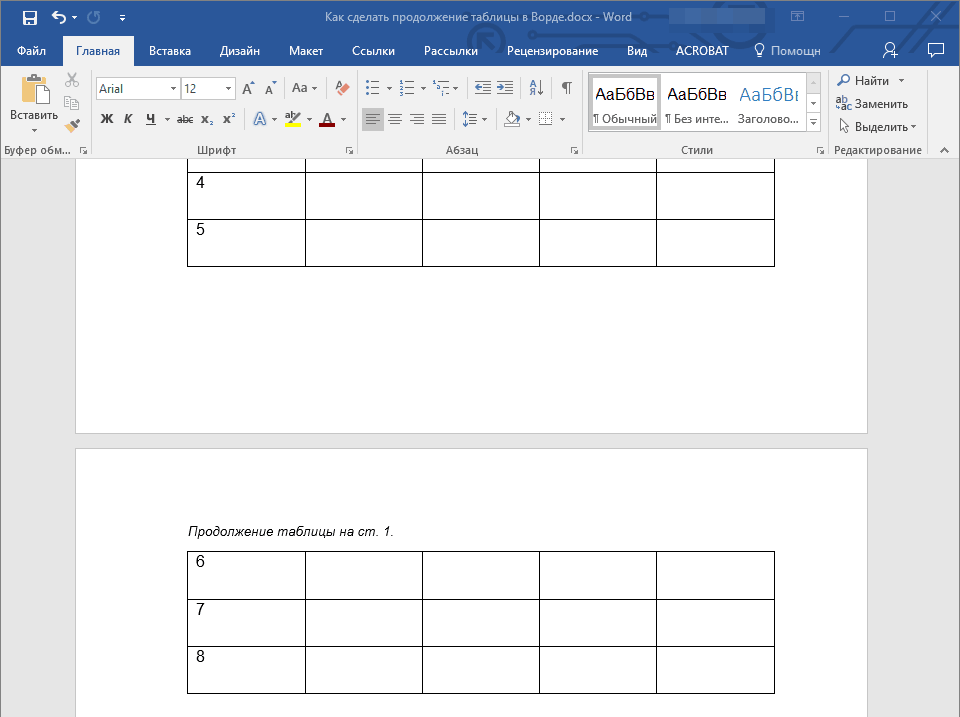This screenshot has width=960, height=717.
Task: Click the Sort (А-Я) icon
Action: click(536, 88)
